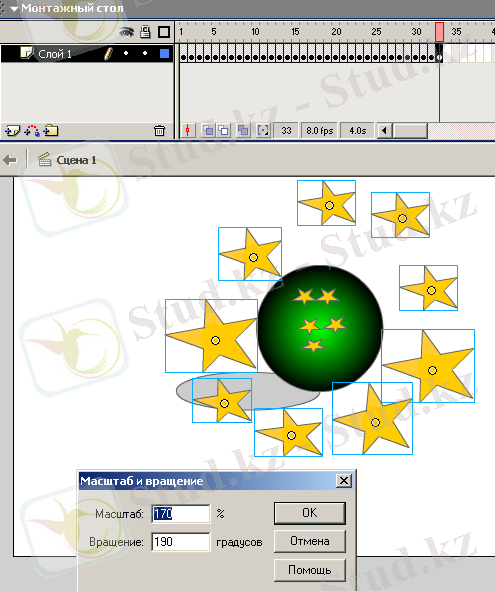Screen dimensions: 495x591
Task: Click the eye icon column header
Action: 127,32
